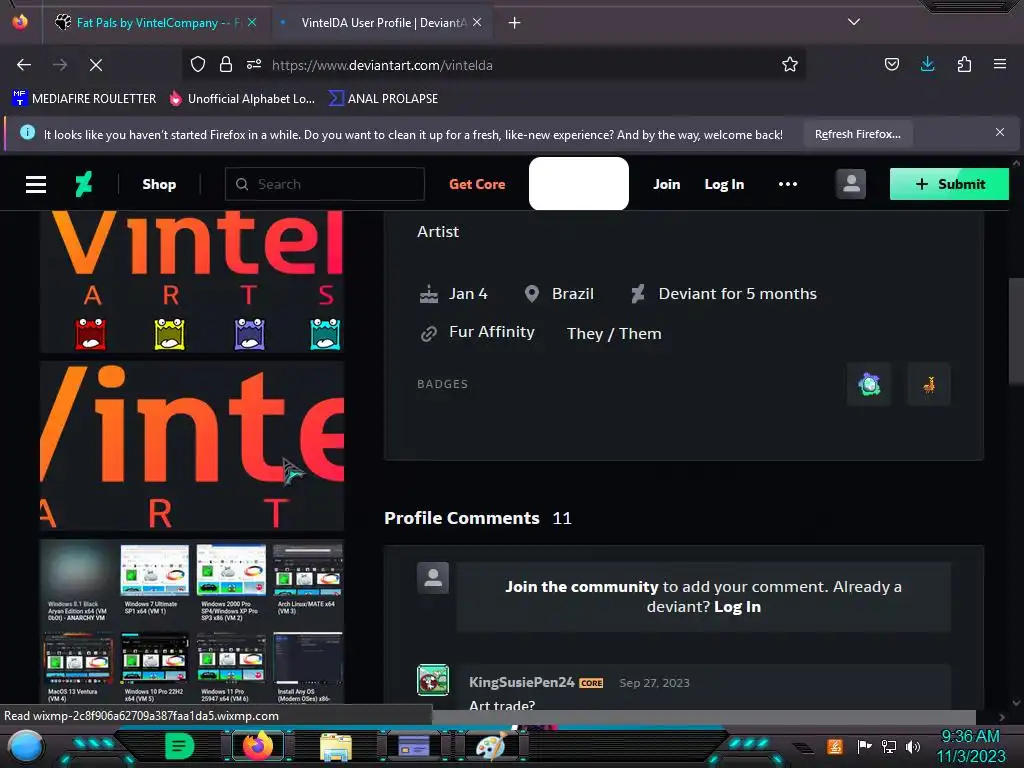Click Log In in the comment box
Screen dimensions: 1024x768
pos(737,607)
